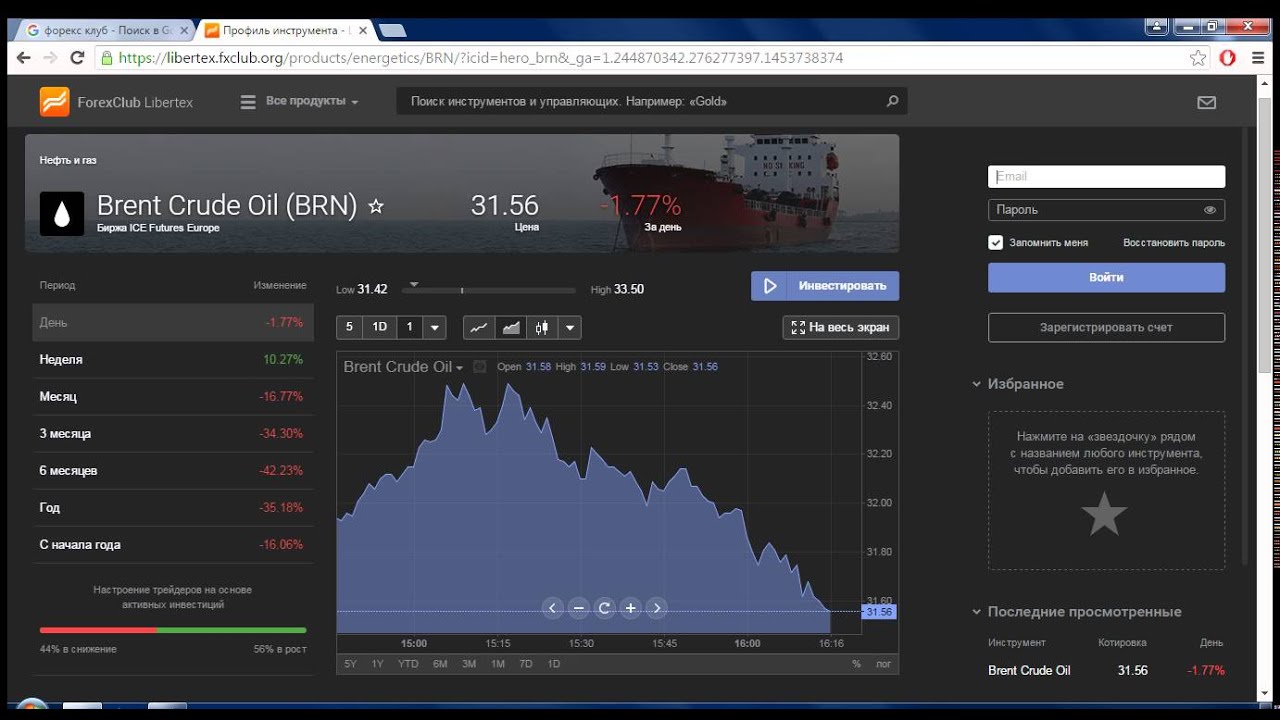The width and height of the screenshot is (1280, 720).
Task: Select the line chart type icon
Action: pos(480,327)
